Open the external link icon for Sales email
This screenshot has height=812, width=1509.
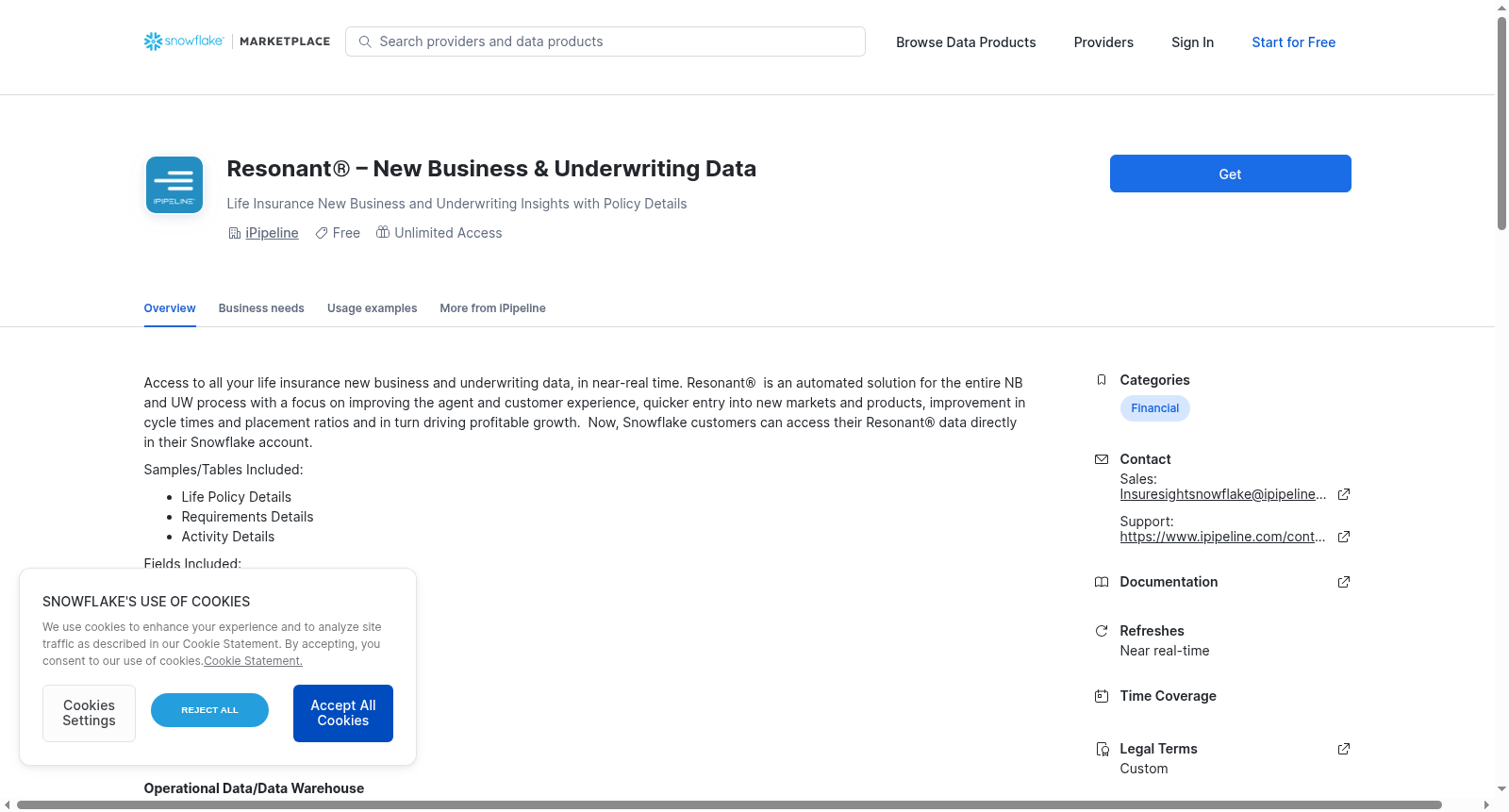click(x=1344, y=494)
